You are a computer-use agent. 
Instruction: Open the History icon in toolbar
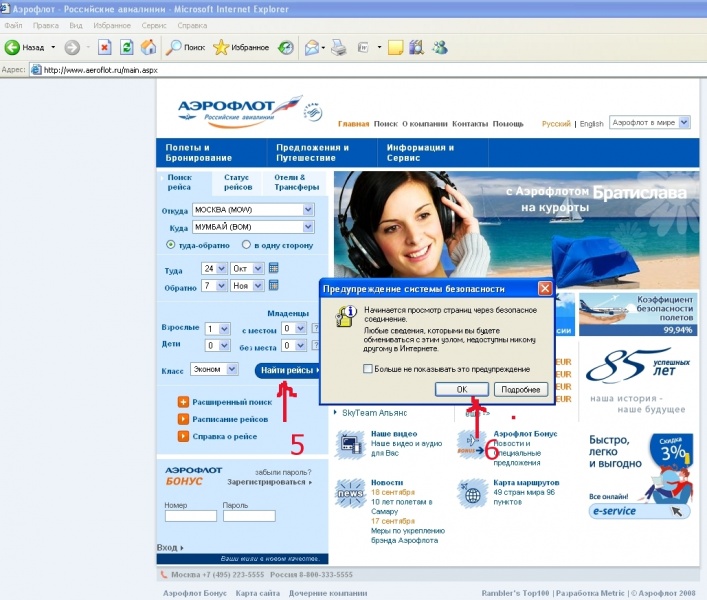coord(286,47)
